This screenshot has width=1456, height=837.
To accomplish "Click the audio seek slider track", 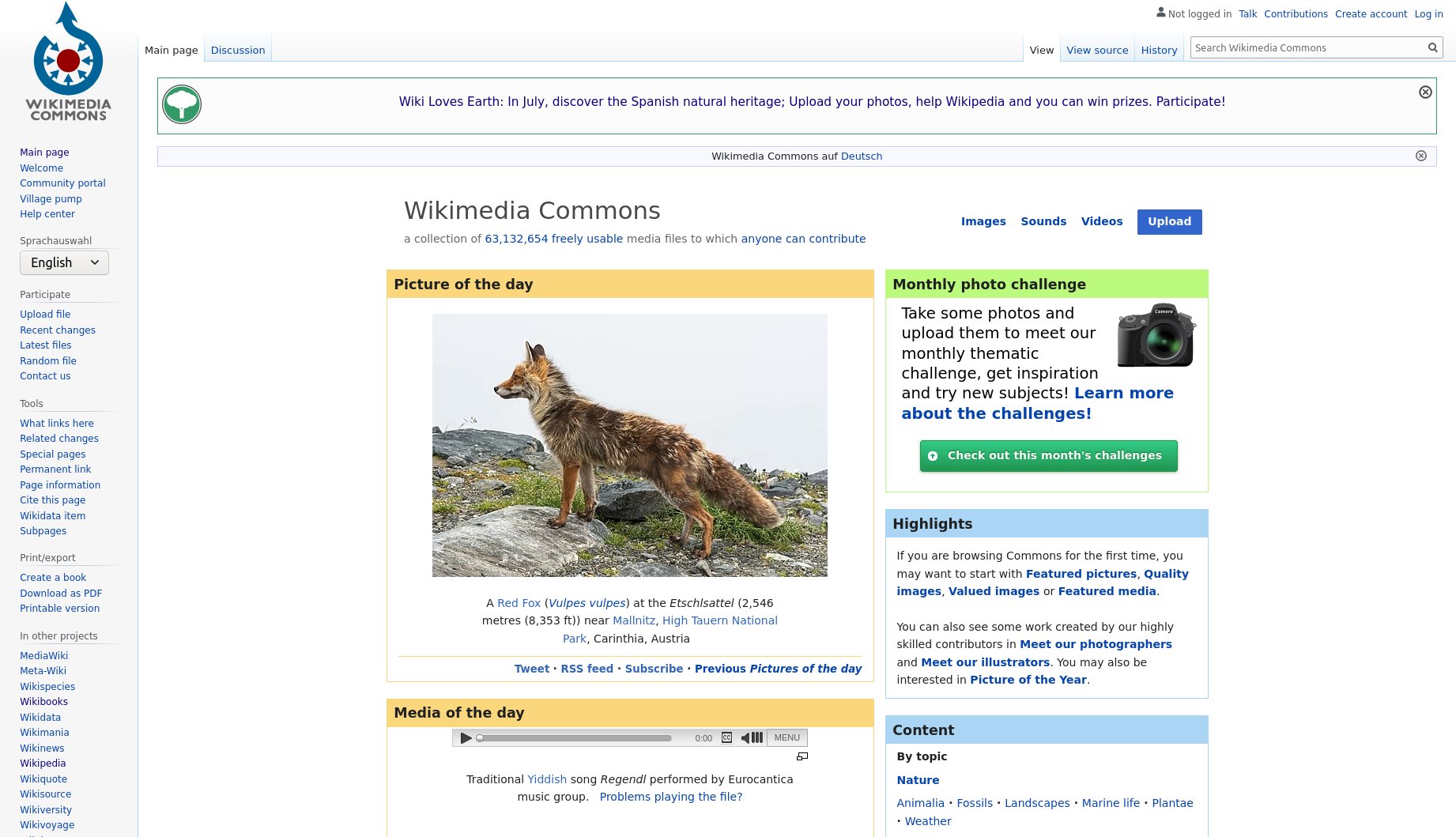I will tap(577, 738).
